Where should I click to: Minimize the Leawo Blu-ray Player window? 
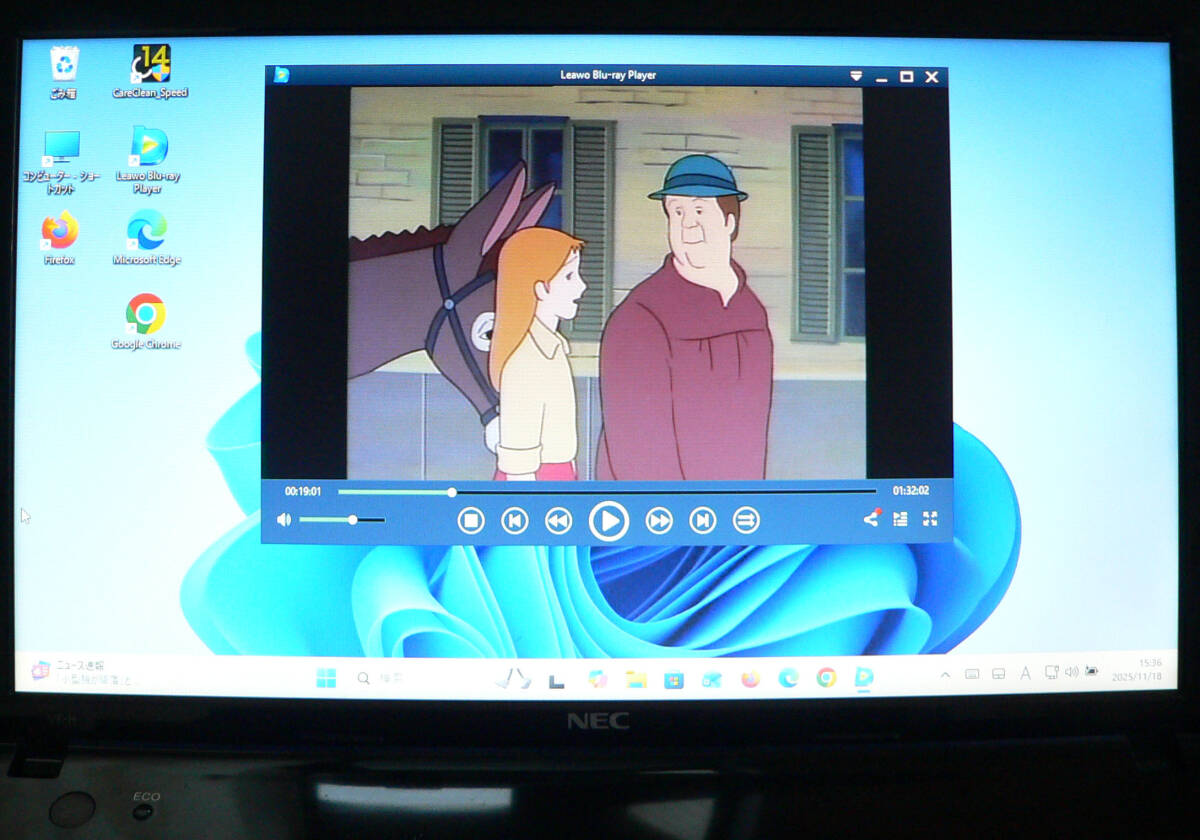coord(881,77)
